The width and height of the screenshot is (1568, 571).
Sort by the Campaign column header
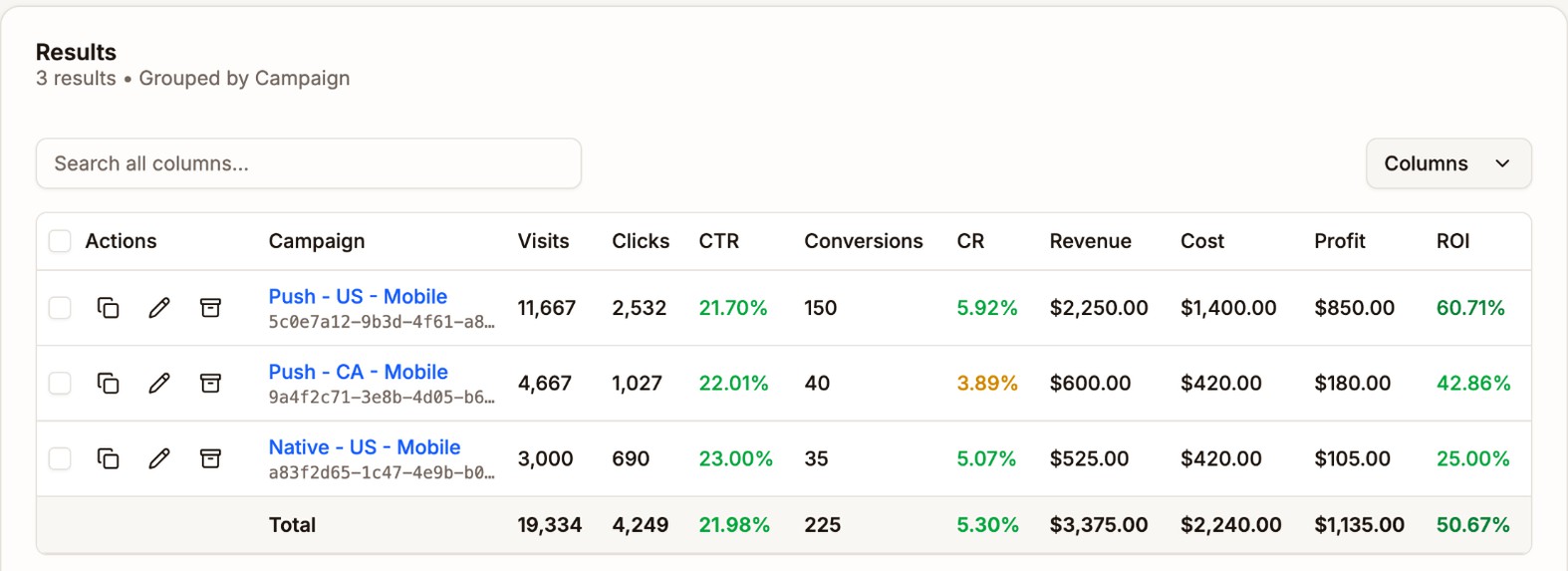(317, 241)
